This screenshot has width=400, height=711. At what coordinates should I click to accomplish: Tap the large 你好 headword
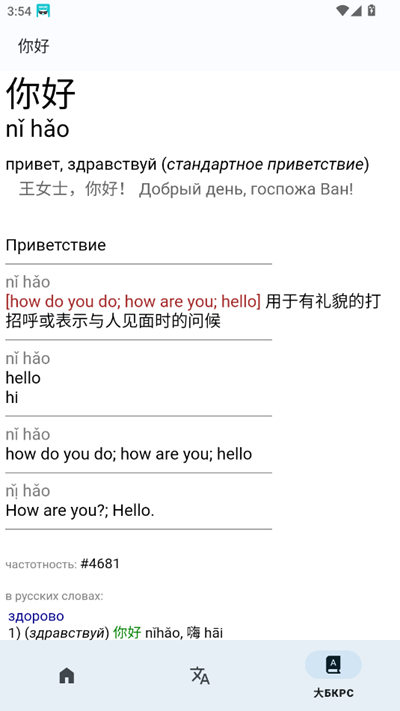point(41,93)
